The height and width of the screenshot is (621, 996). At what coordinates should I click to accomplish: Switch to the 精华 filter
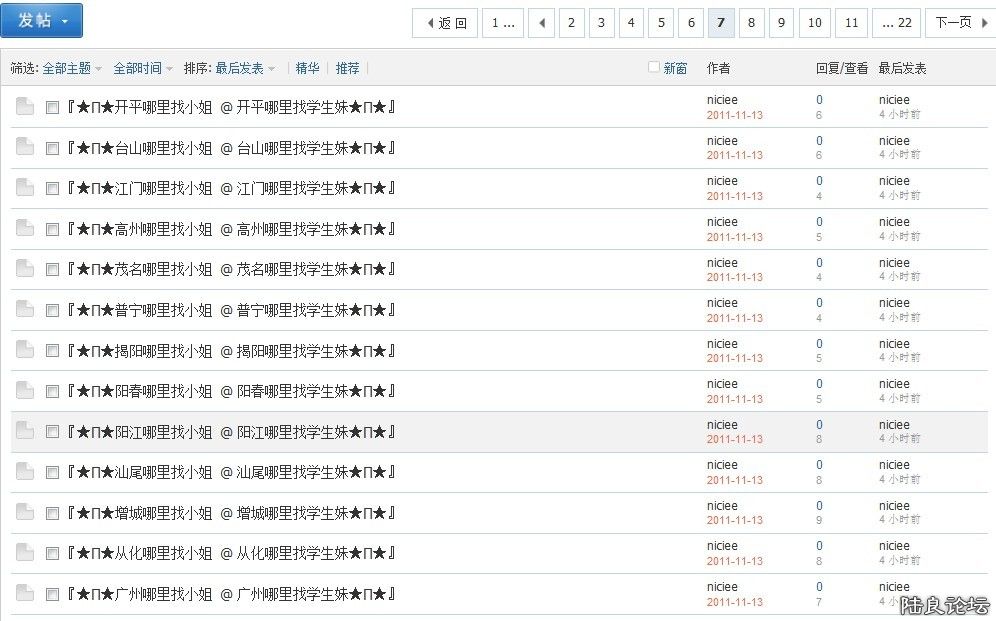click(308, 68)
